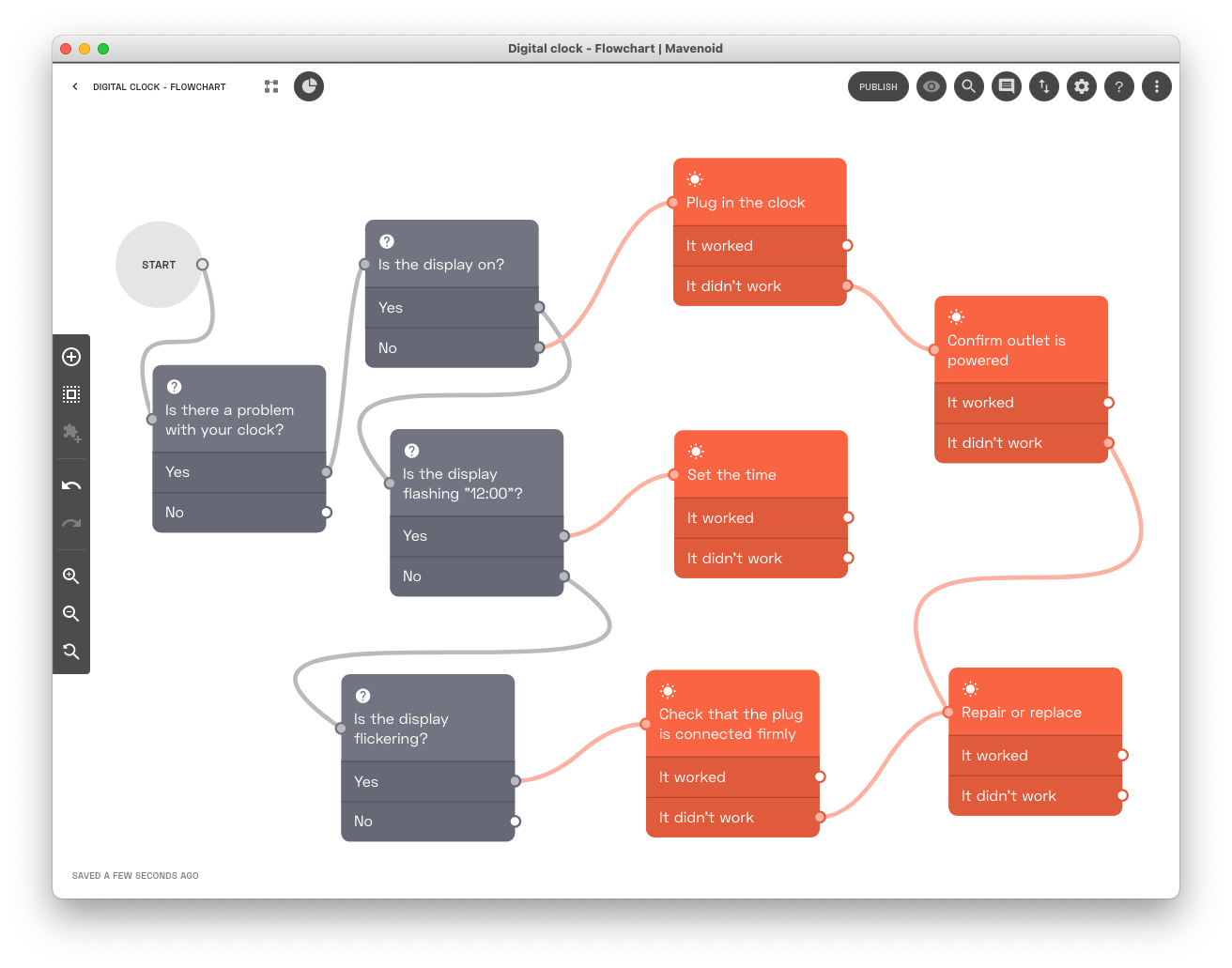
Task: Select the "Is the display on?" question node
Action: (452, 254)
